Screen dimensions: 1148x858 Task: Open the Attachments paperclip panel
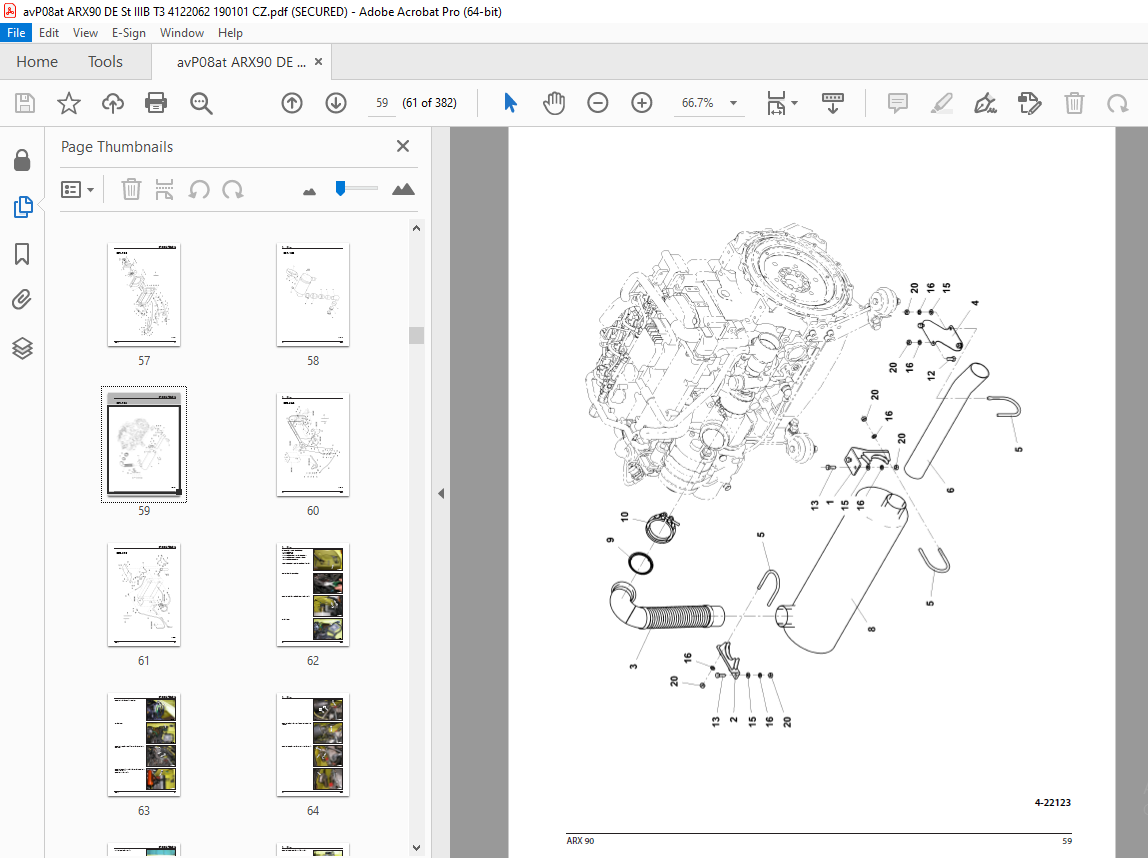click(x=22, y=300)
